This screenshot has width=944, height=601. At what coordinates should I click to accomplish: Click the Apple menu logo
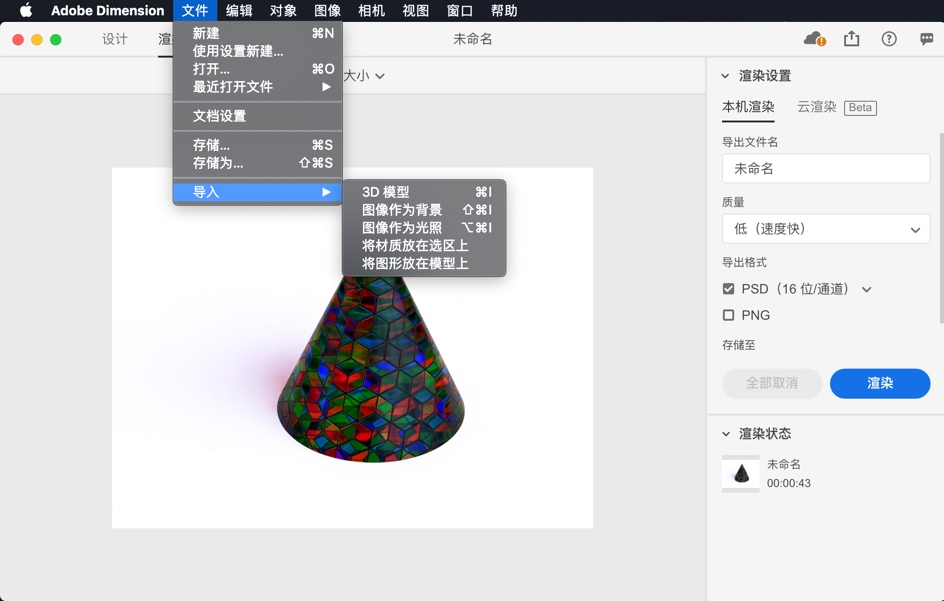25,10
